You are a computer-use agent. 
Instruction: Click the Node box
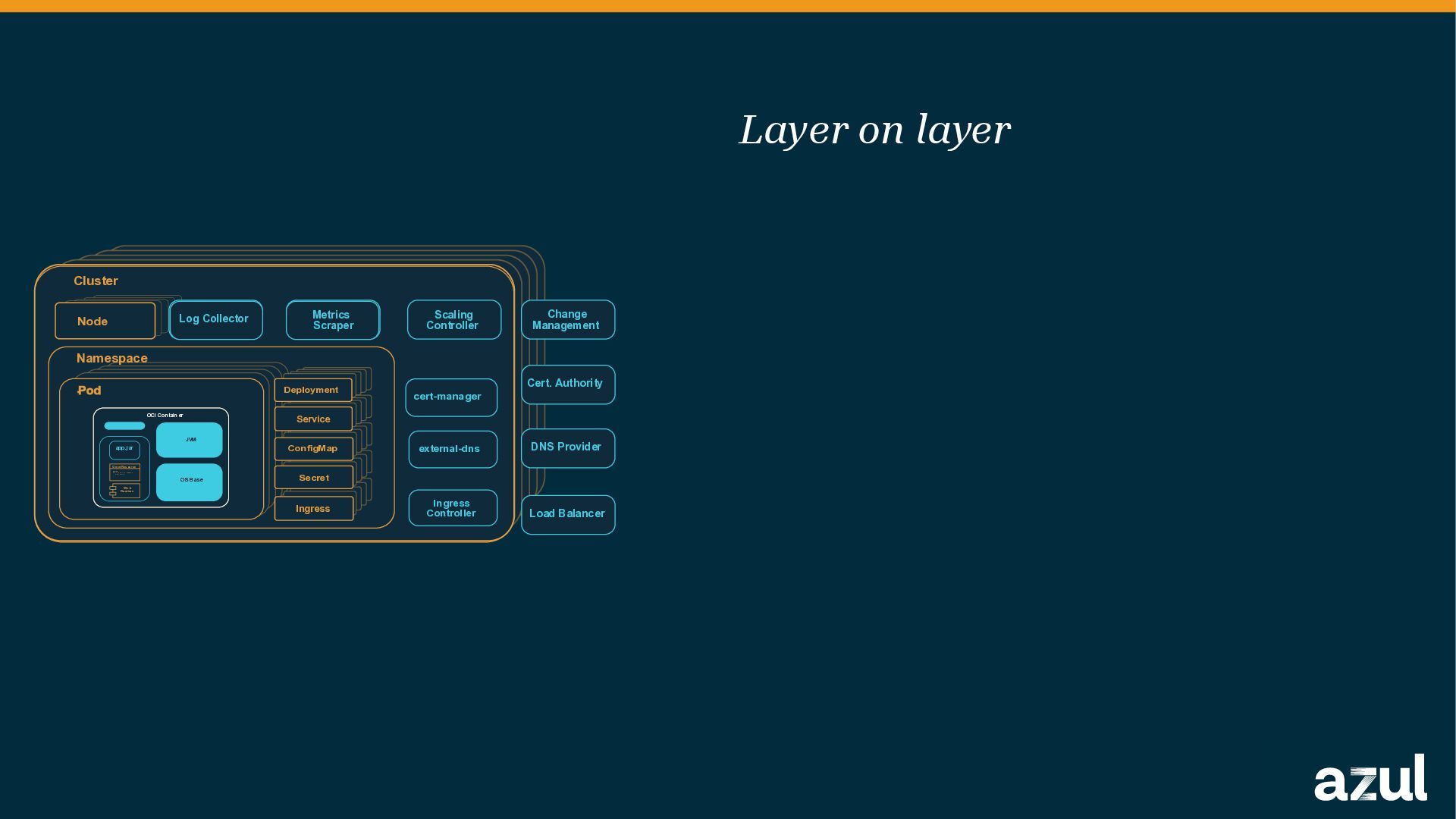click(105, 321)
